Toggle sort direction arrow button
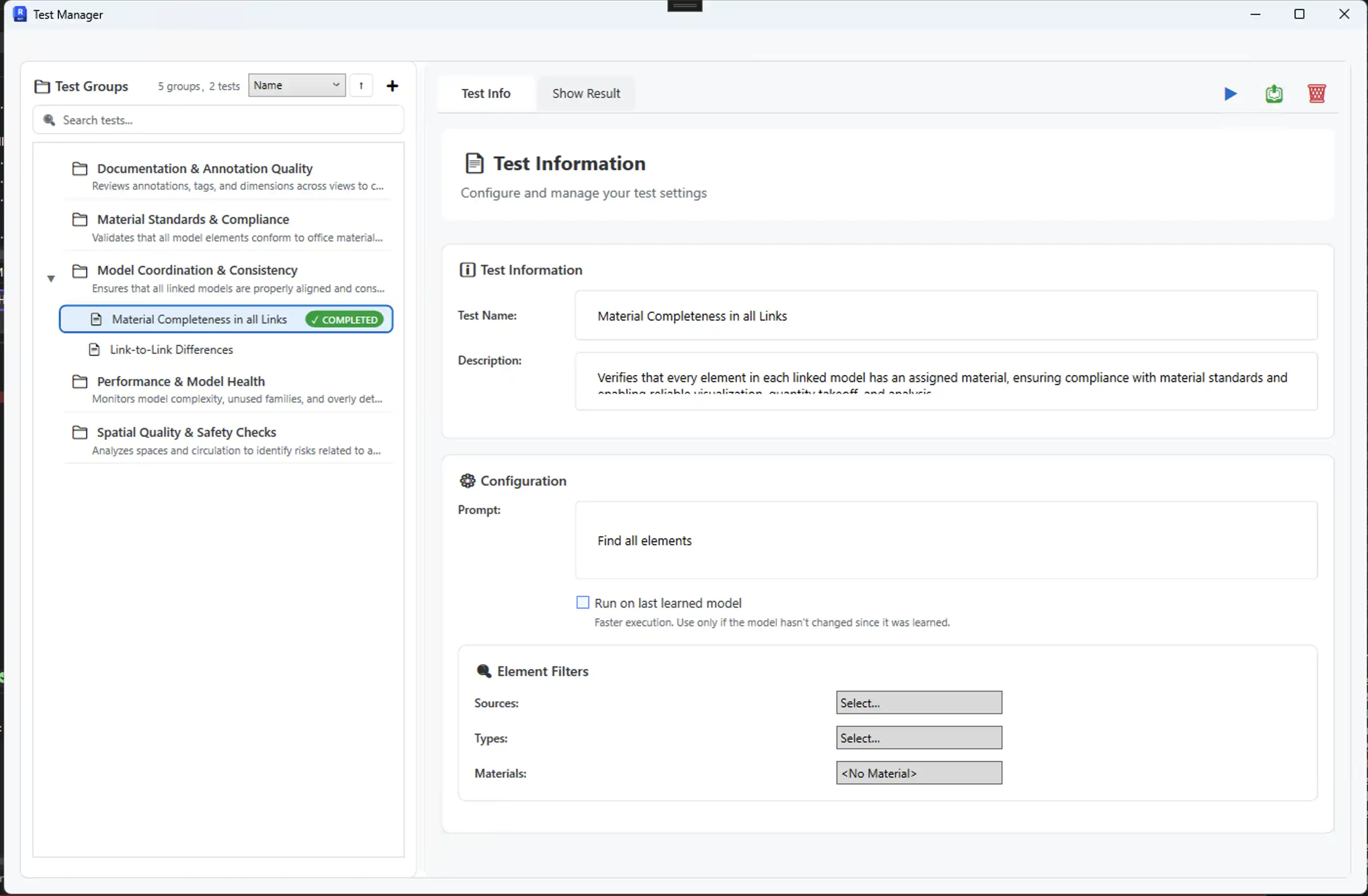1368x896 pixels. pos(361,85)
